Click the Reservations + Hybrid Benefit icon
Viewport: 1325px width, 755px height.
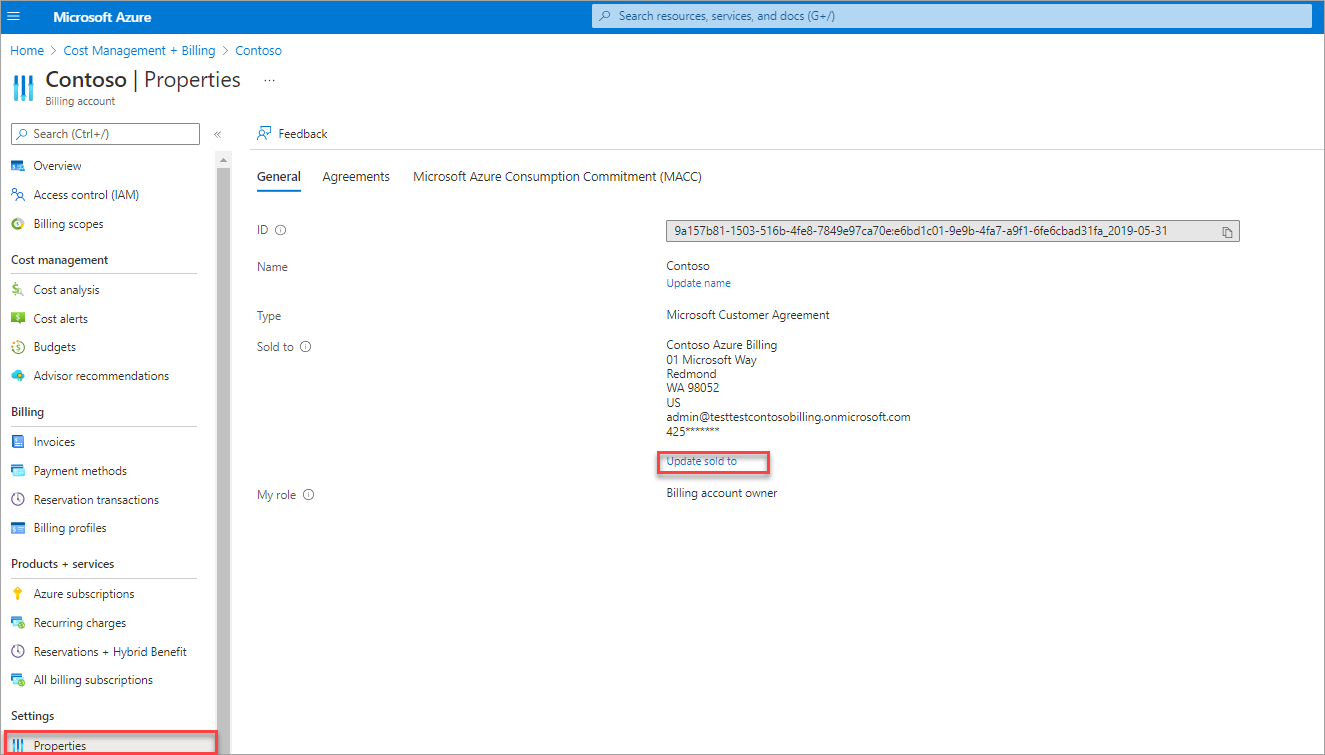pos(18,652)
